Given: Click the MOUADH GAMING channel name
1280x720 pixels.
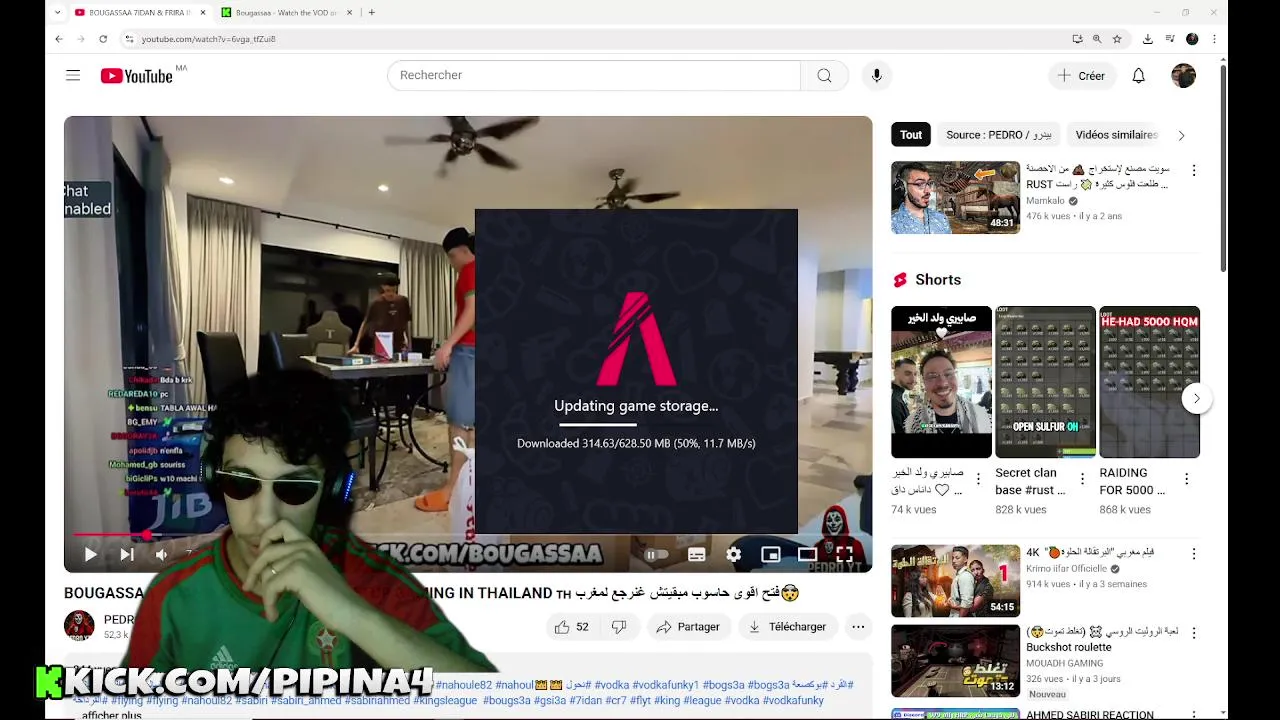Looking at the screenshot, I should coord(1064,663).
